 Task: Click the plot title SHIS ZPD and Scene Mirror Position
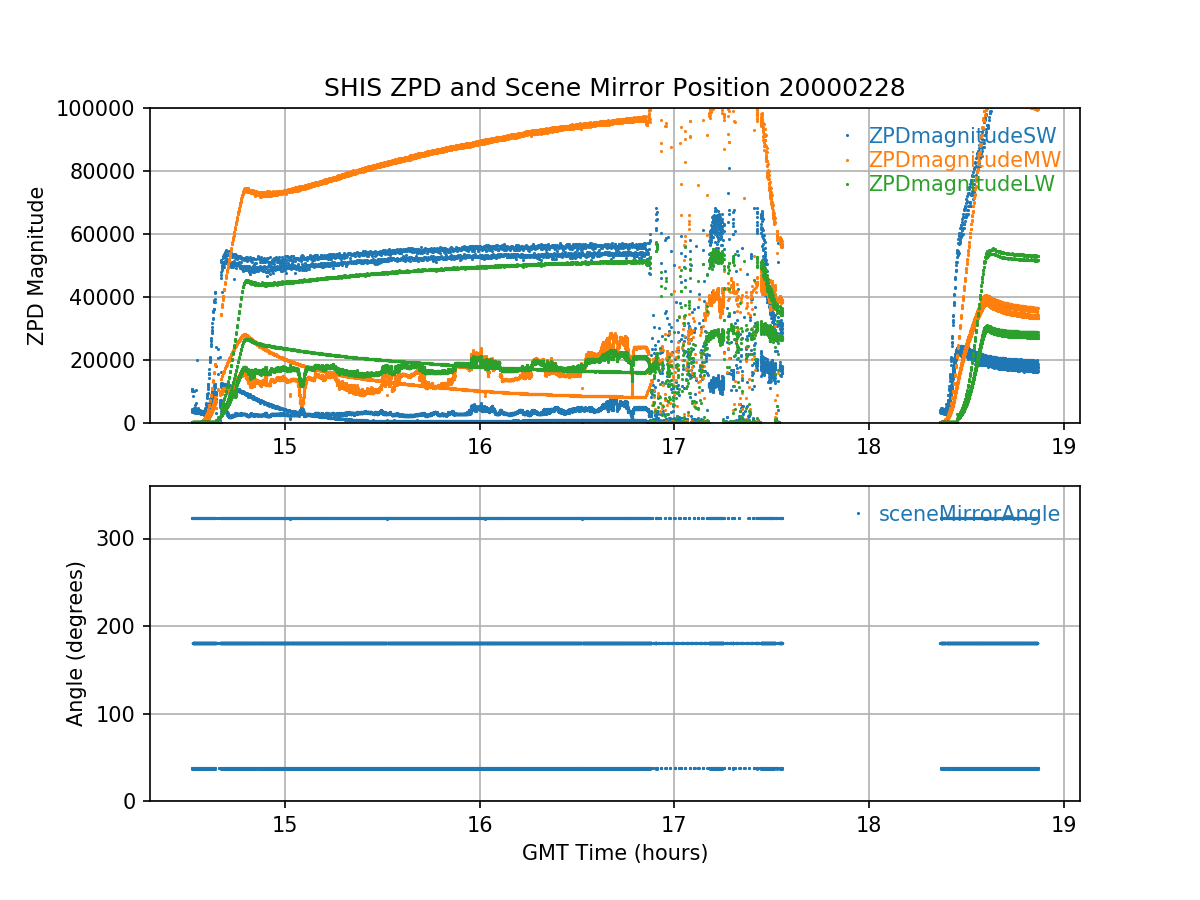tap(614, 88)
